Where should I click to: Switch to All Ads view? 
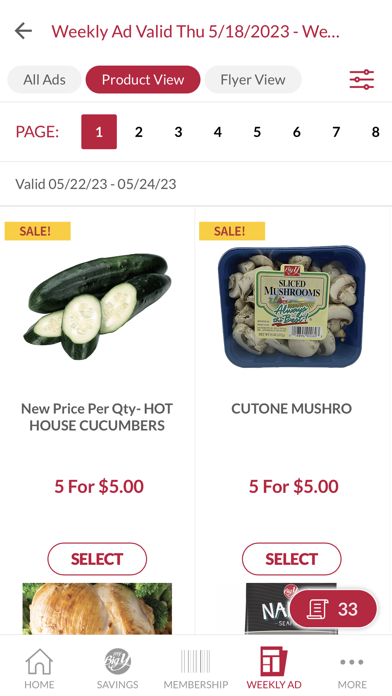point(44,80)
